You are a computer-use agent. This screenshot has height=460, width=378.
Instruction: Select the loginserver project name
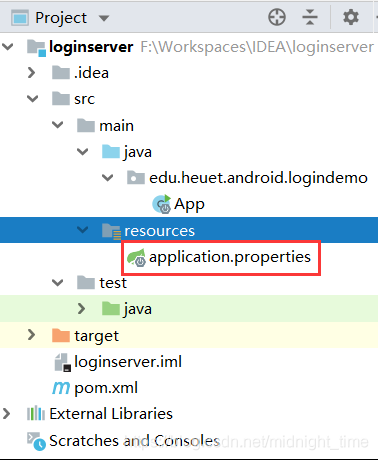91,47
